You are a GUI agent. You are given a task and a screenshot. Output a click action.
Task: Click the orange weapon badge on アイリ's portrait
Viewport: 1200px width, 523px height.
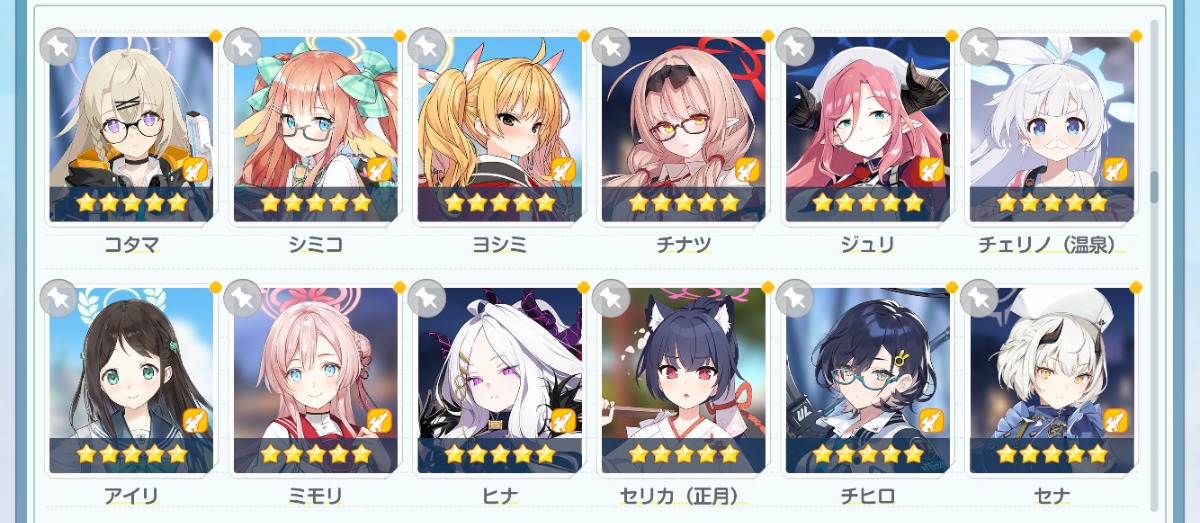click(195, 421)
